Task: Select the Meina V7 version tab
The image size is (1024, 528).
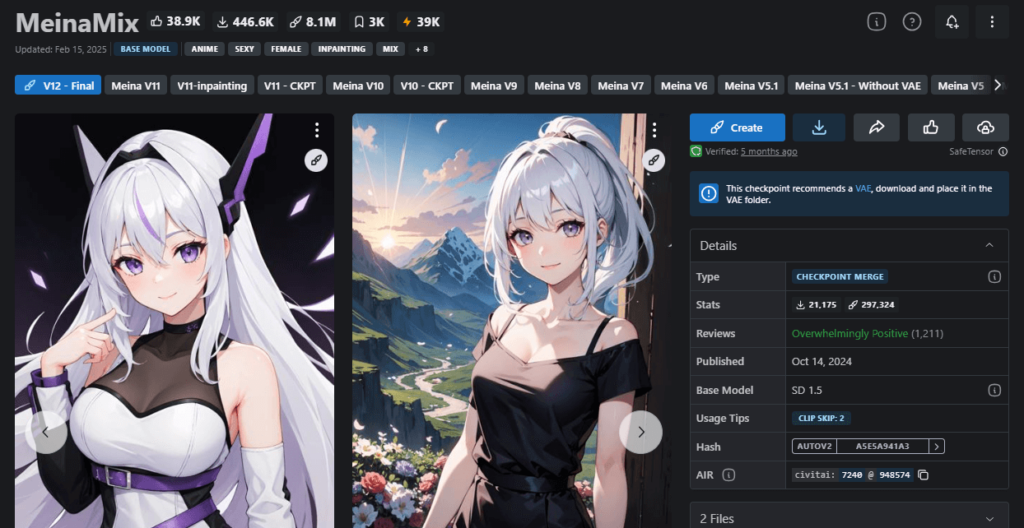Action: point(620,85)
